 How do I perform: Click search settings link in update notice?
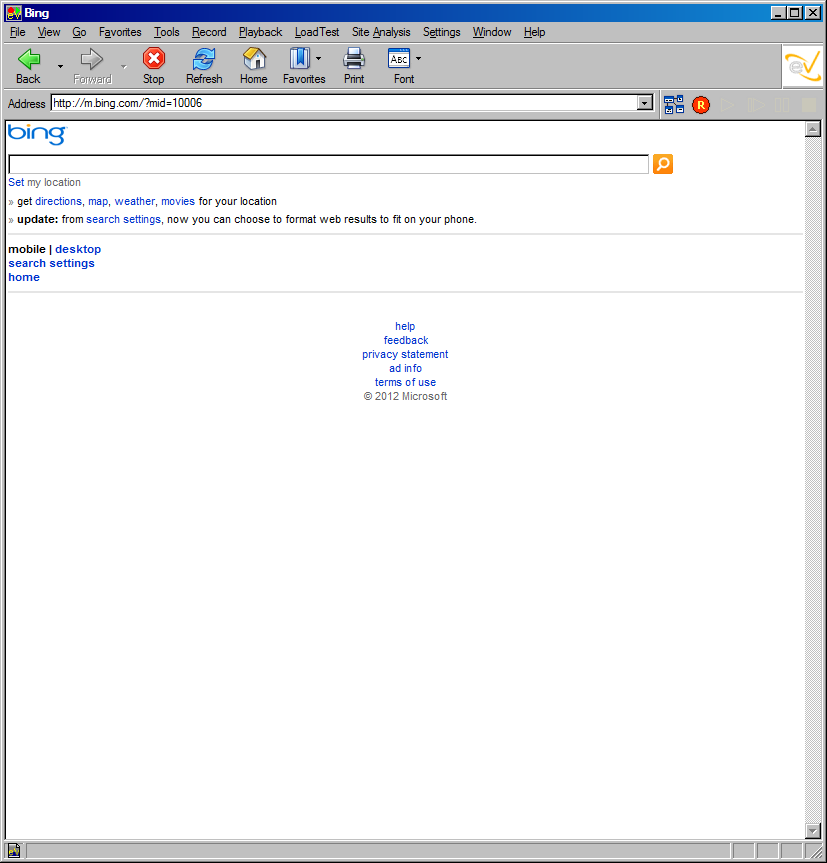[x=123, y=219]
